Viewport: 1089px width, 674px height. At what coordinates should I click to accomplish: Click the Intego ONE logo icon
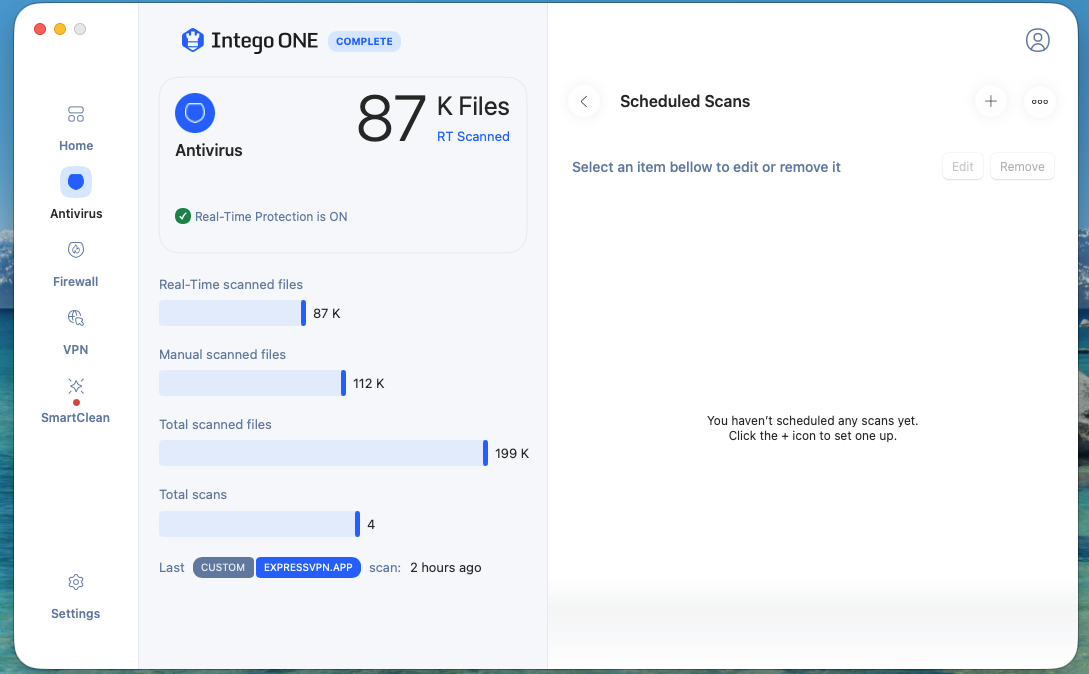(x=192, y=40)
